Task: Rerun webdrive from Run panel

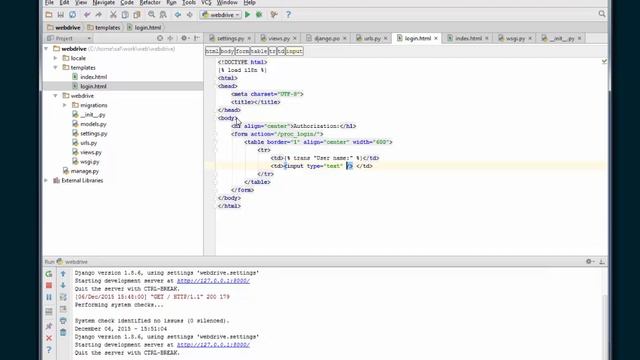Action: [x=49, y=274]
